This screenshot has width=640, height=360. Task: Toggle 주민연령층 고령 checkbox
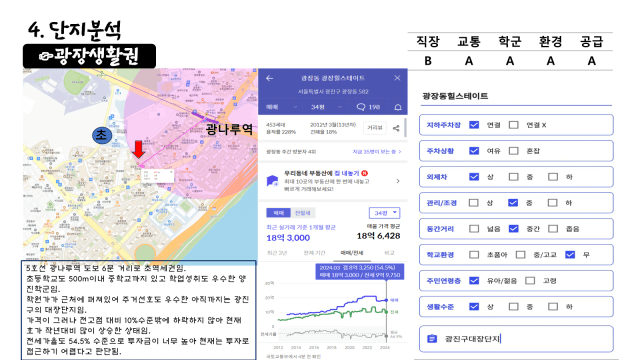[x=530, y=280]
